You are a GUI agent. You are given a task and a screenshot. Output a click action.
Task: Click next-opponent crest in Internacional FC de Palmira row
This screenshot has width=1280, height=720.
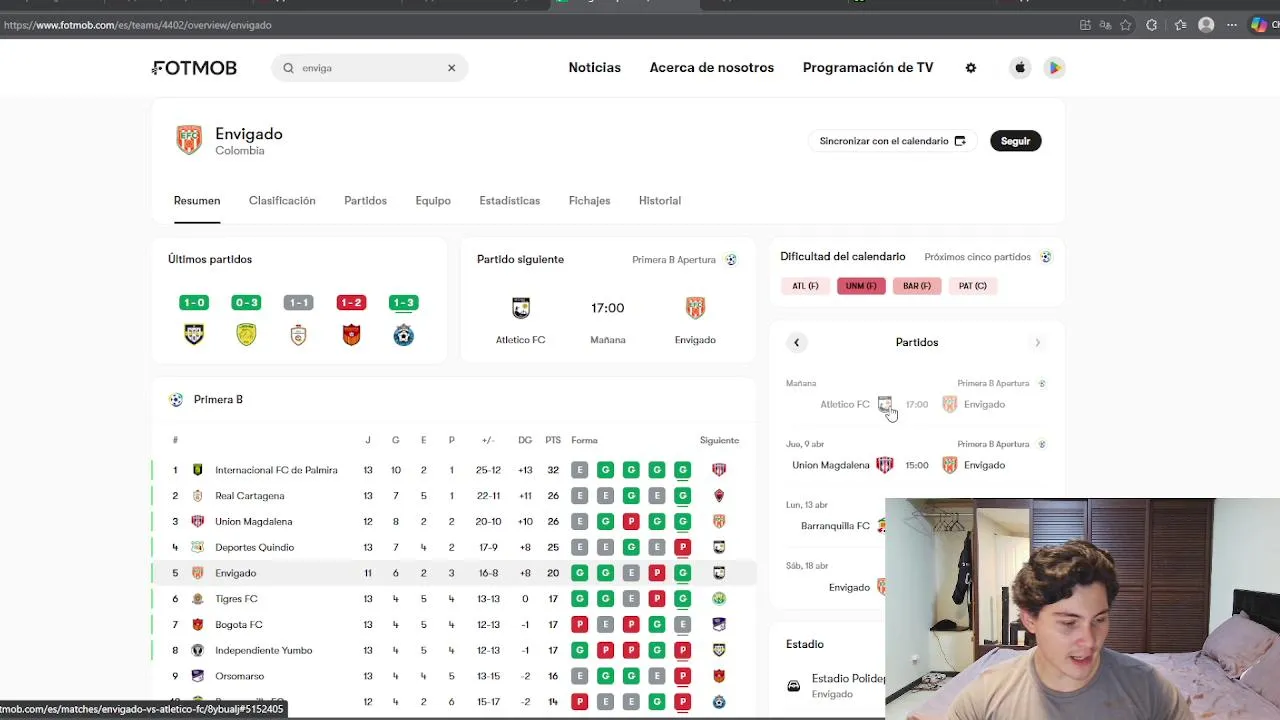coord(719,470)
